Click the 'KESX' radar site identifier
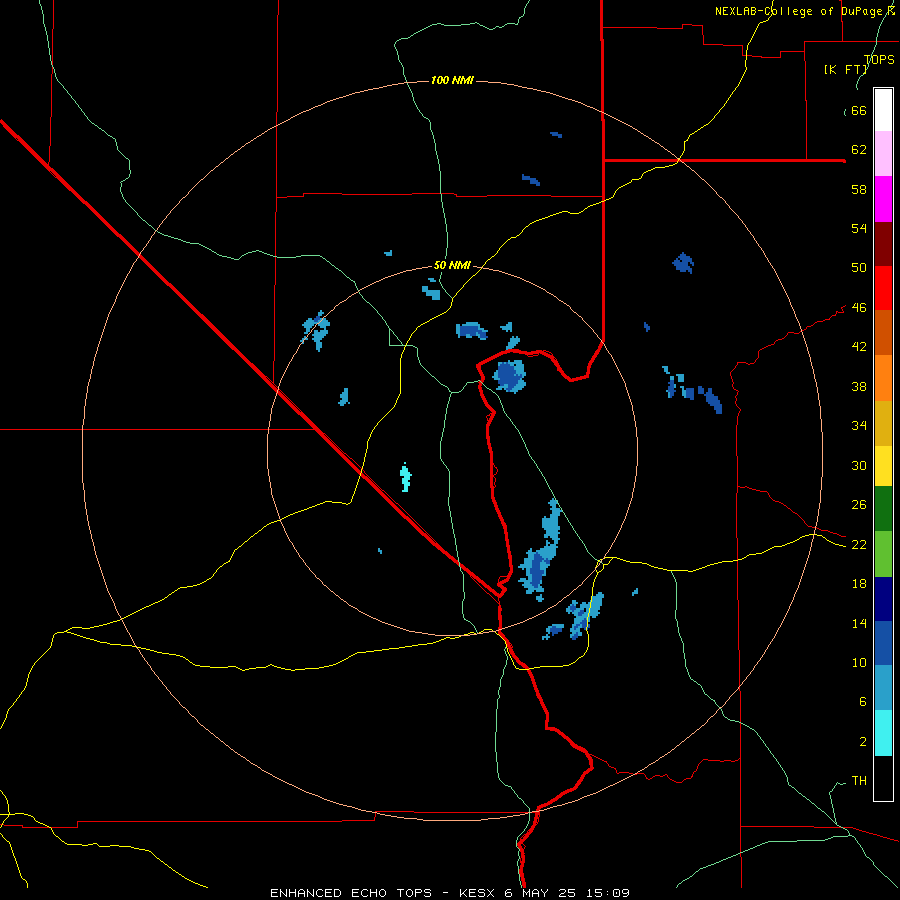Screen dimensions: 900x900 click(x=479, y=893)
